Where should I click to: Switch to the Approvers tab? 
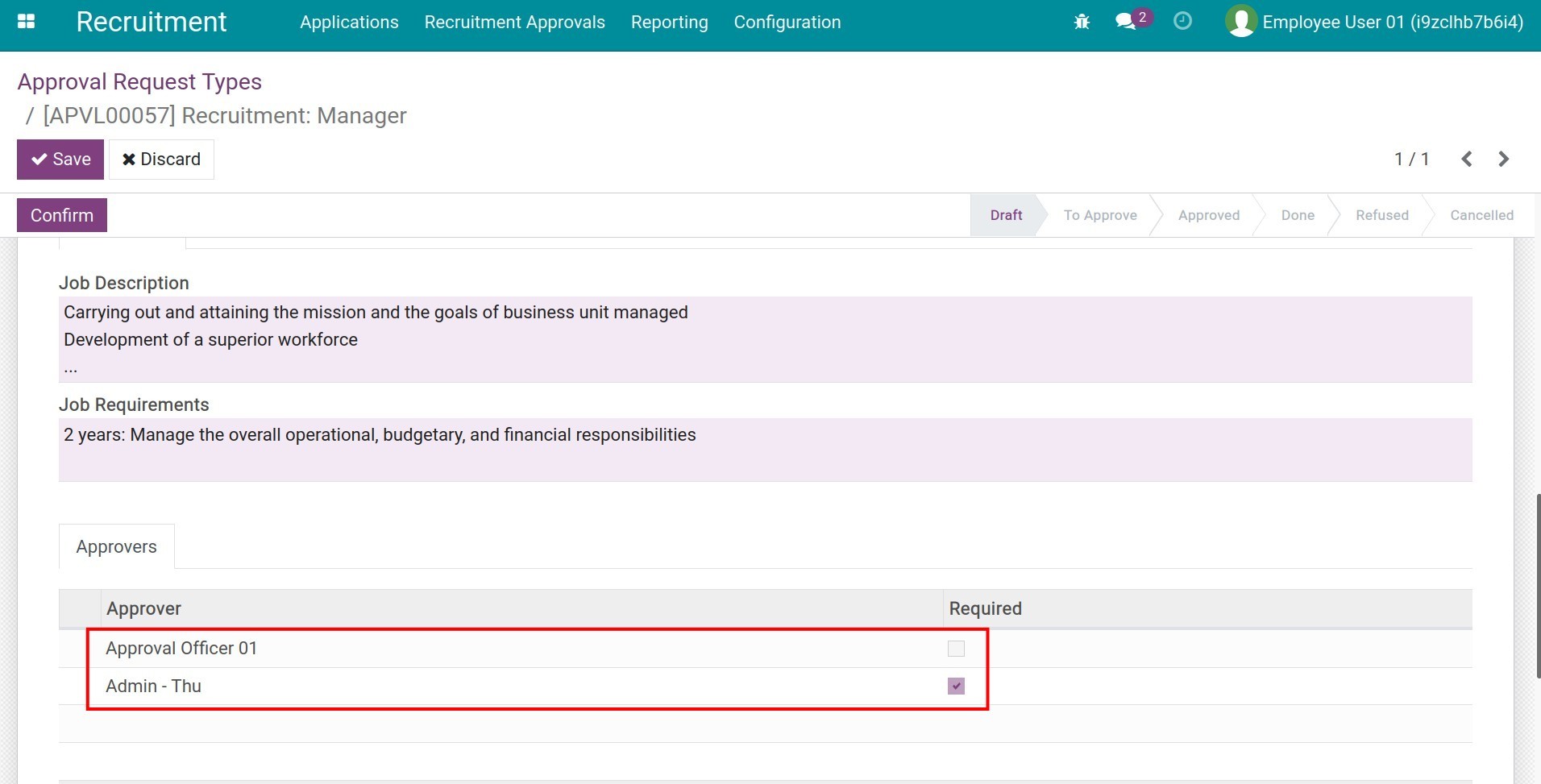coord(116,546)
